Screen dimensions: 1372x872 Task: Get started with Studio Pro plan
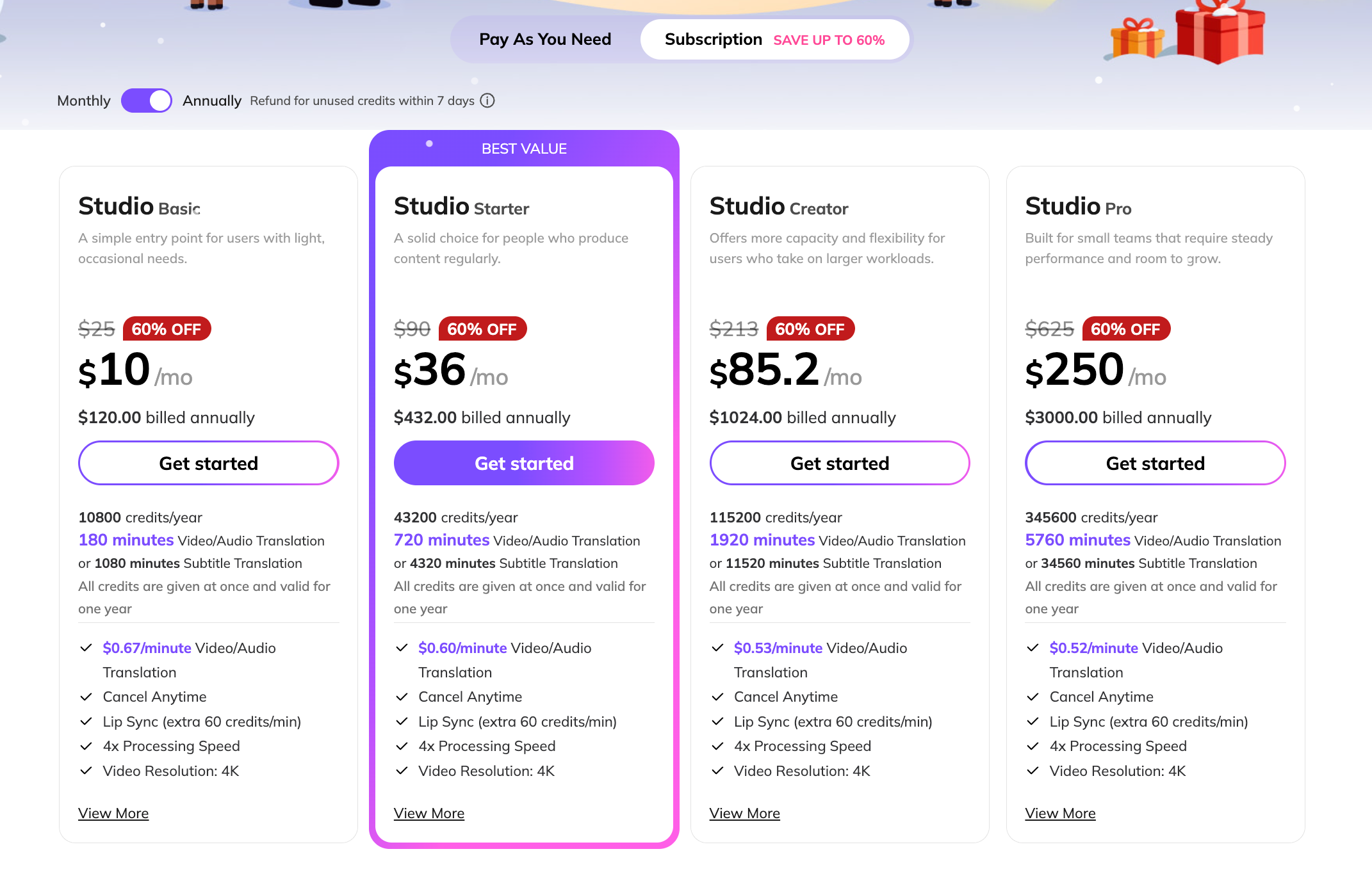(1155, 463)
